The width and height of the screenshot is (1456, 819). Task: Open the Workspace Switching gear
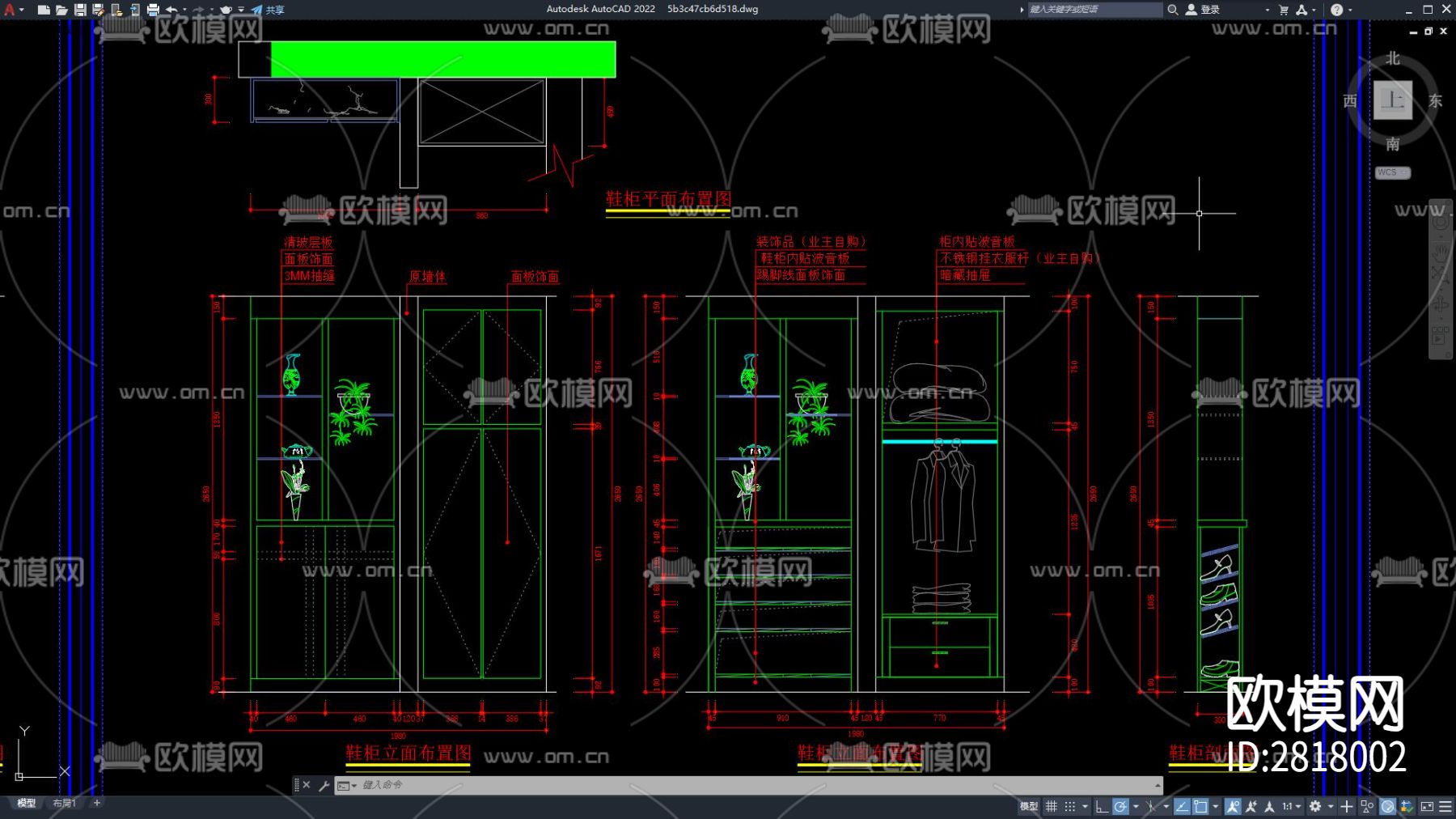point(1315,806)
